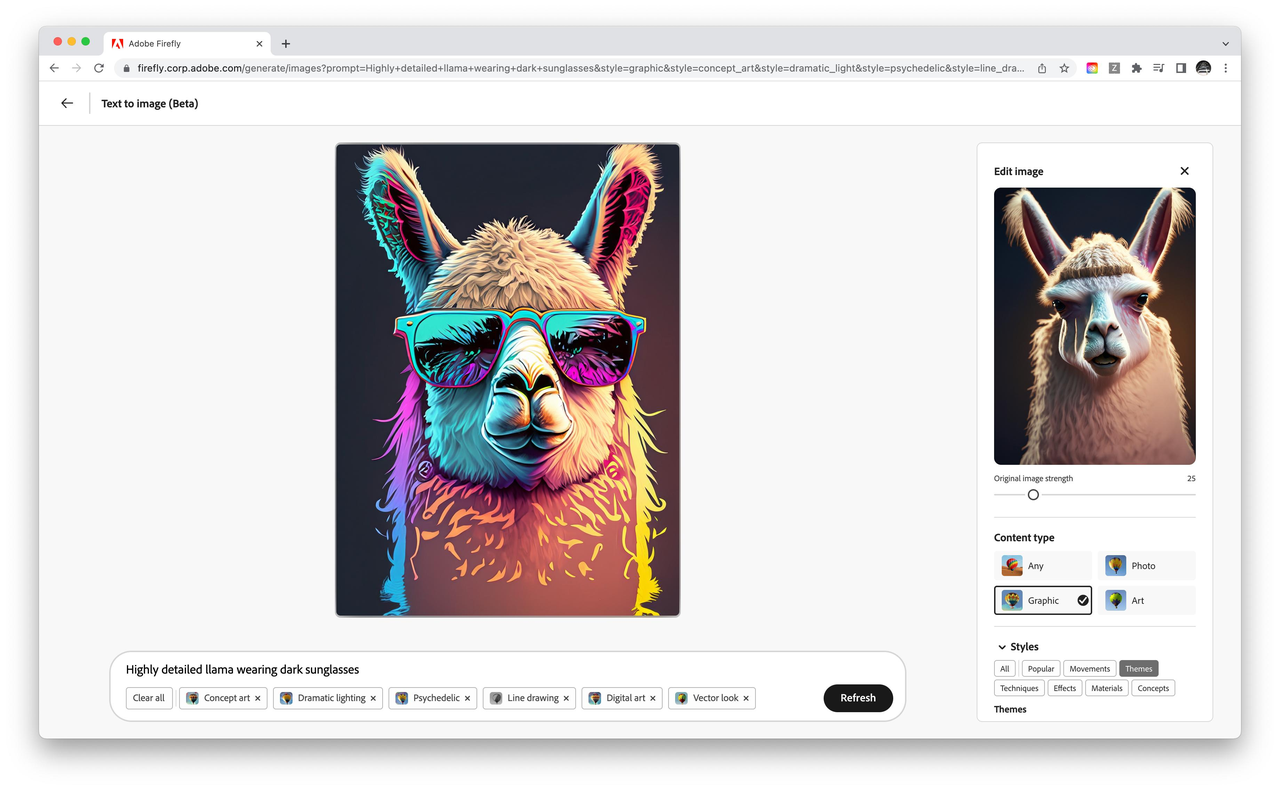Select the Photo content type icon
Image resolution: width=1280 pixels, height=790 pixels.
click(1114, 565)
